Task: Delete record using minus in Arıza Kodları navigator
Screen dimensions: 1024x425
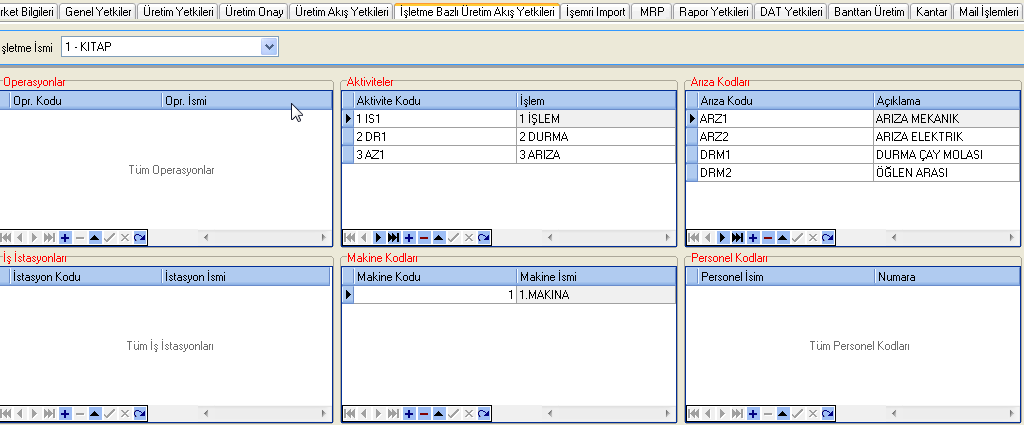Action: [x=768, y=237]
